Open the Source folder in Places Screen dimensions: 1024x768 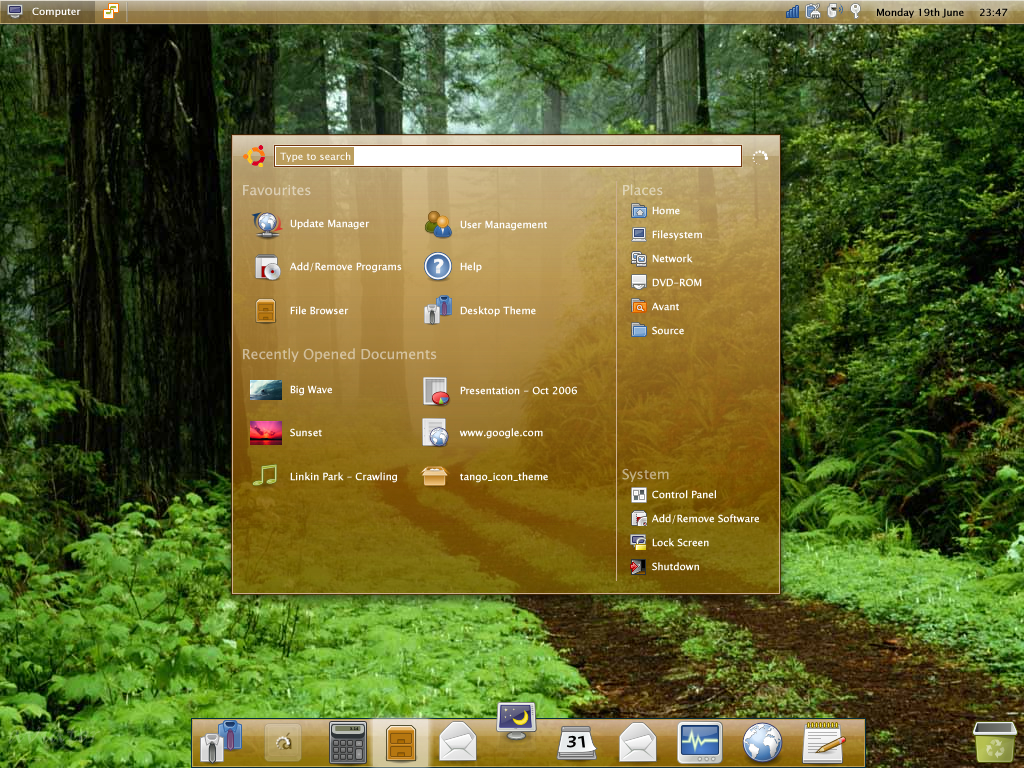pos(658,330)
